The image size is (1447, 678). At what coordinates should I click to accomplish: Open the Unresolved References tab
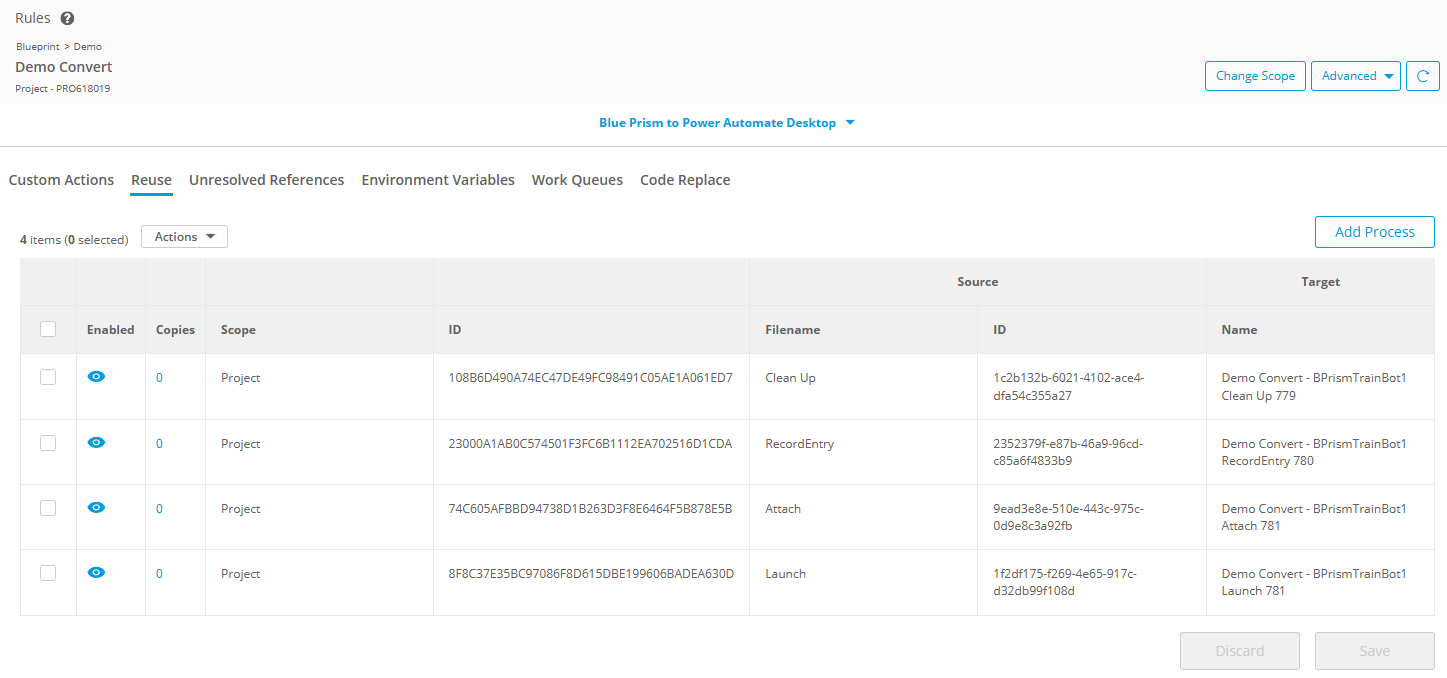(x=266, y=180)
